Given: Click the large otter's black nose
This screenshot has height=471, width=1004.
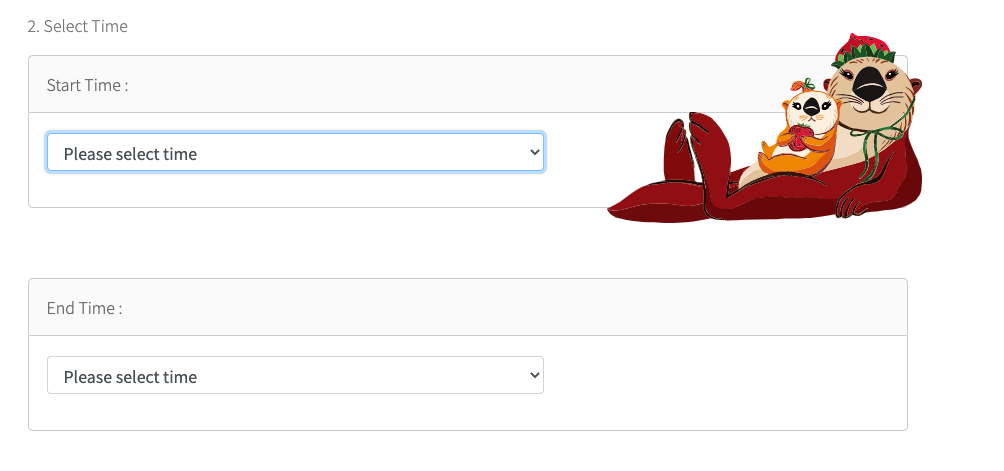Looking at the screenshot, I should point(868,81).
